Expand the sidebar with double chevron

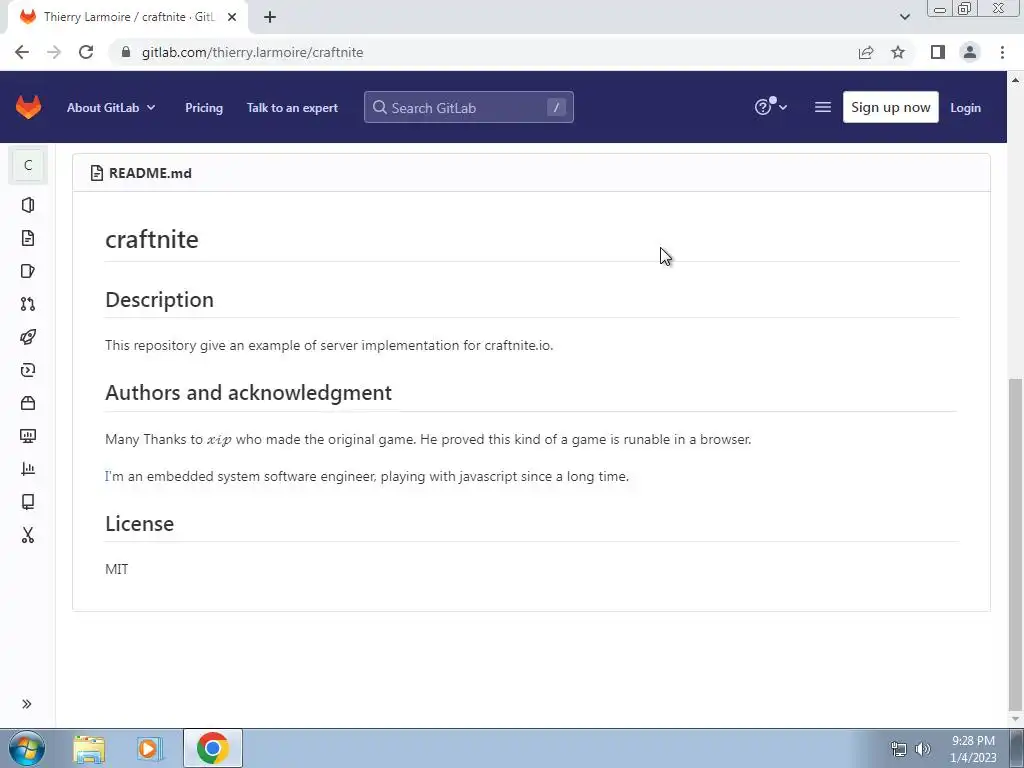[x=27, y=704]
